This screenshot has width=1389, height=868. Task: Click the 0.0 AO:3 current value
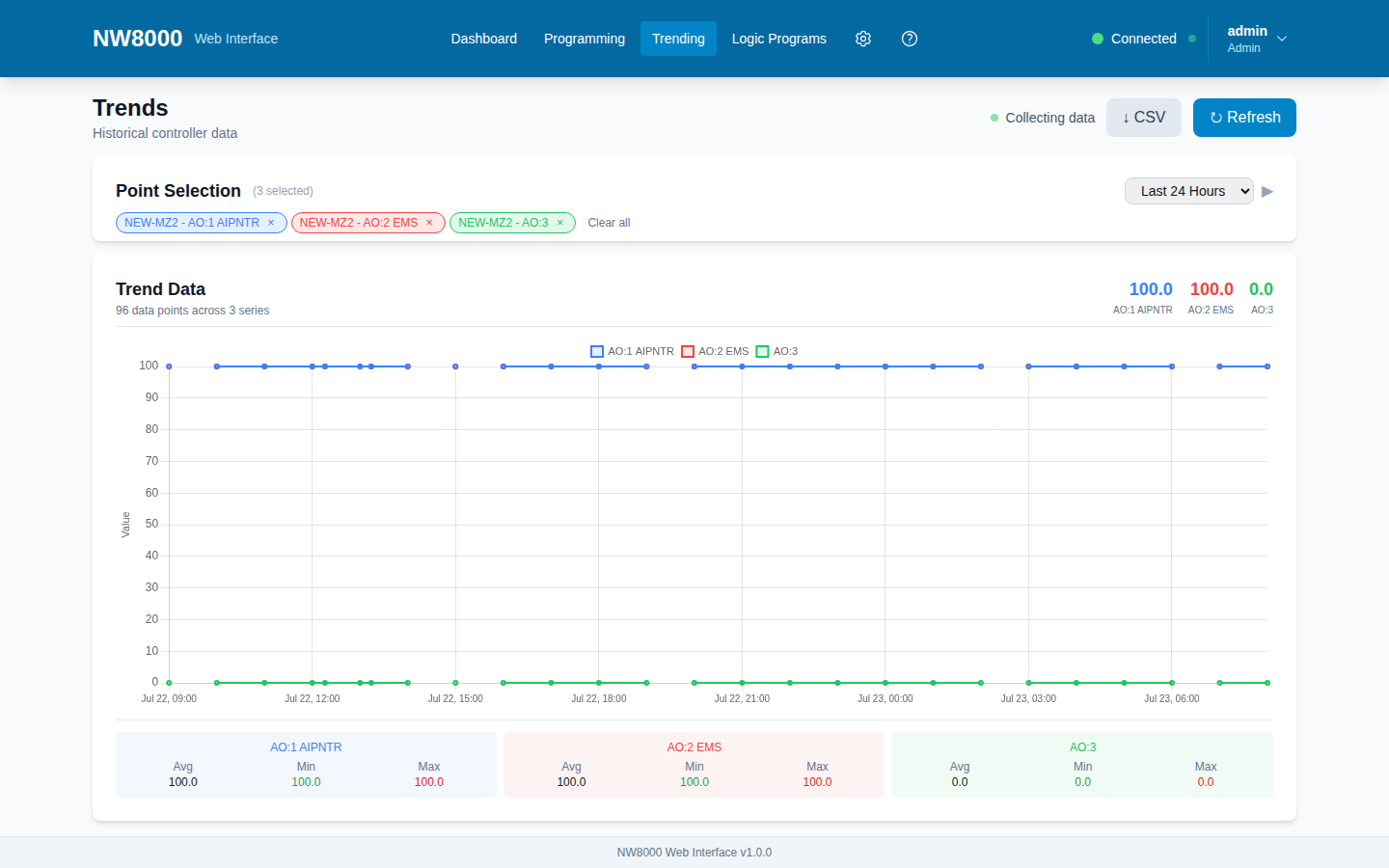tap(1261, 289)
